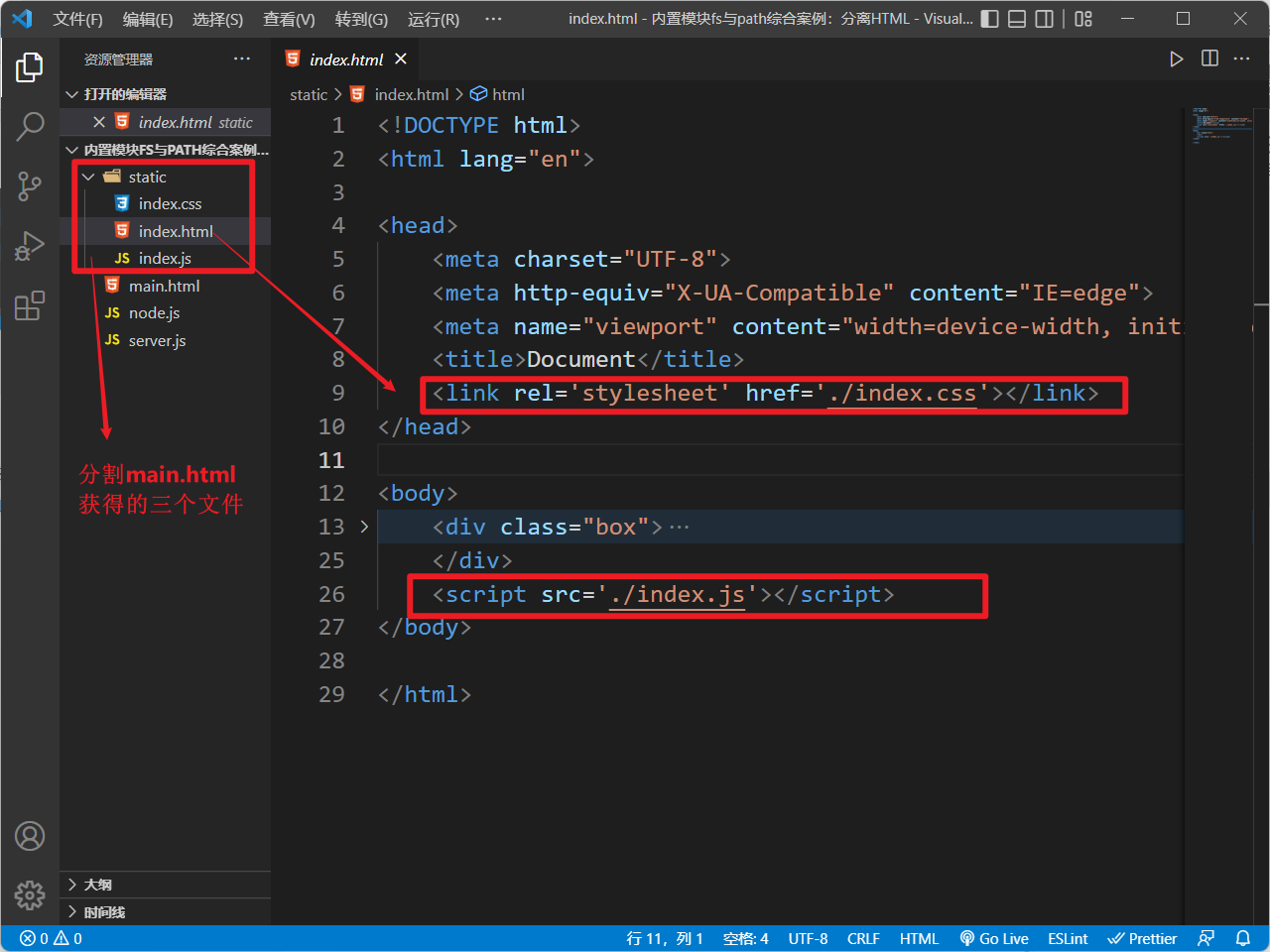Open the 选择(S) menu

coord(217,19)
